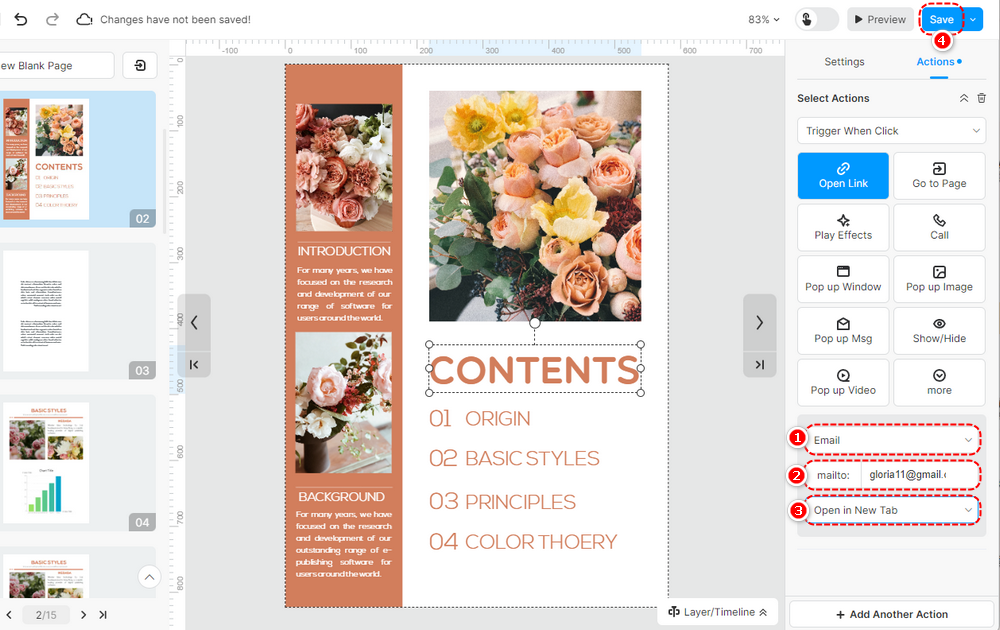Screen dimensions: 1000x630
Task: Click the import page icon button
Action: (x=140, y=66)
